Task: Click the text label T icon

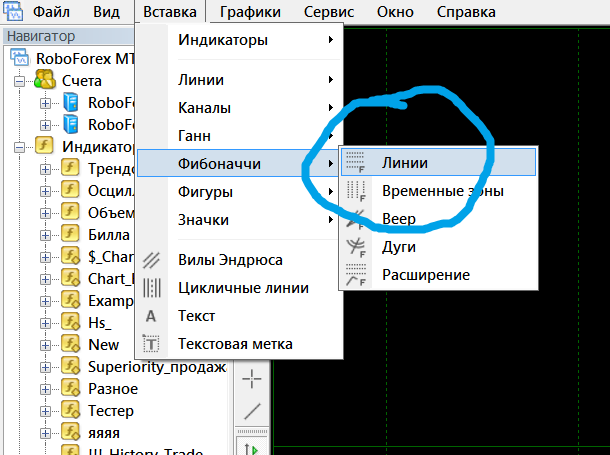Action: tap(151, 344)
